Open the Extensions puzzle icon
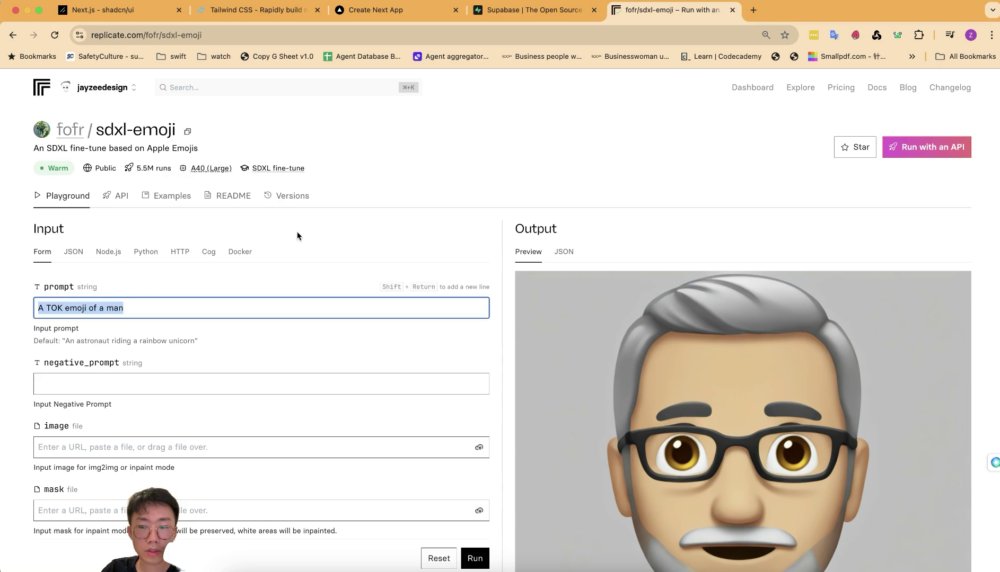 918,35
